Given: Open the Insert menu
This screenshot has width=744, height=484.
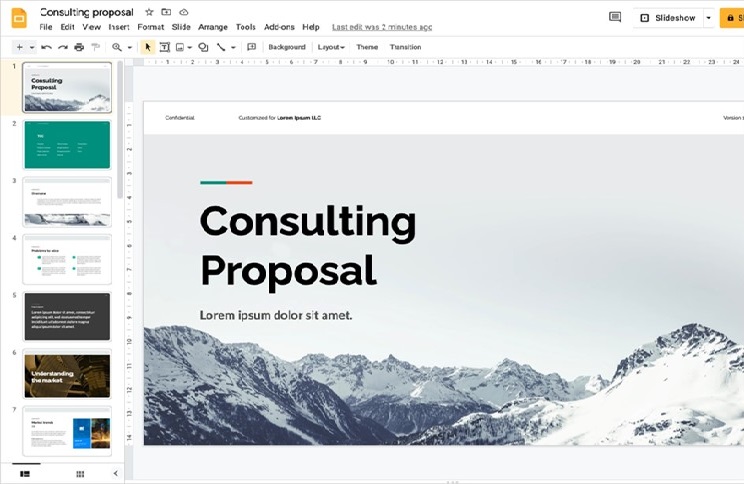Looking at the screenshot, I should click(119, 27).
